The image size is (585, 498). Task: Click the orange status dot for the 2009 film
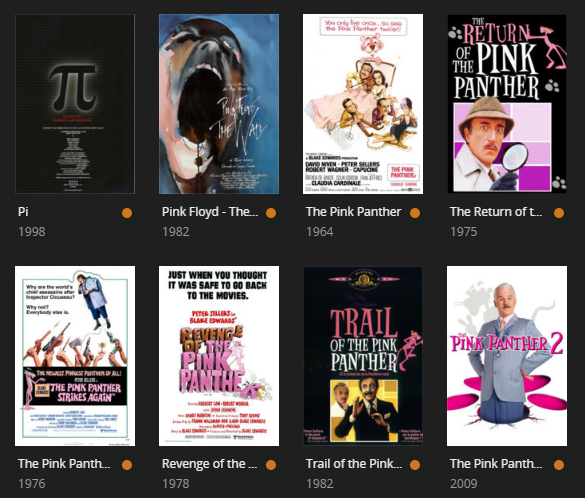[x=559, y=465]
